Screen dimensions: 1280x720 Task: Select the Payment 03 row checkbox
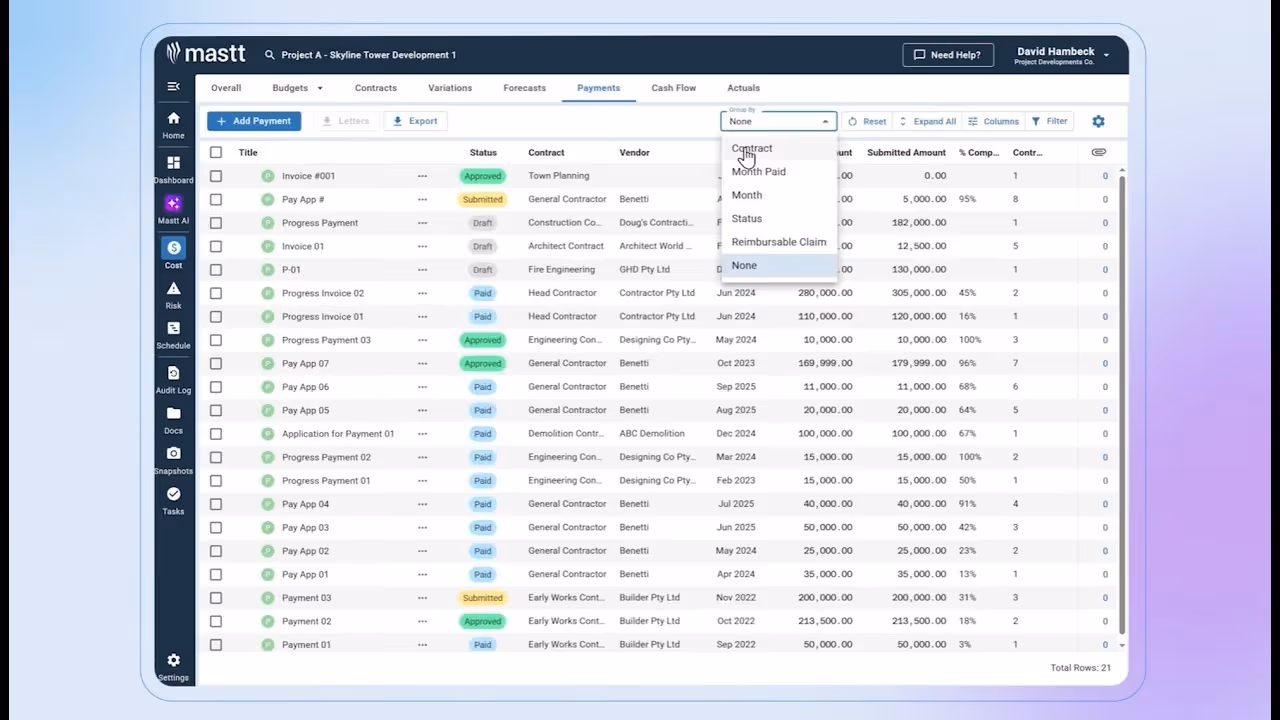pyautogui.click(x=215, y=597)
